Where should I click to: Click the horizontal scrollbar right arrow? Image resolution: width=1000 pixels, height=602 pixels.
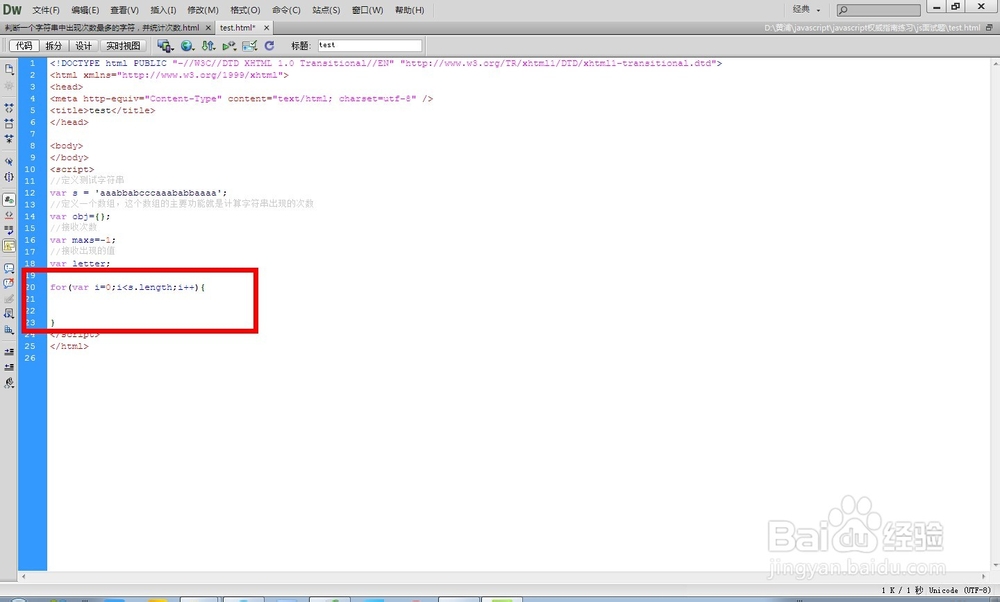coord(983,576)
